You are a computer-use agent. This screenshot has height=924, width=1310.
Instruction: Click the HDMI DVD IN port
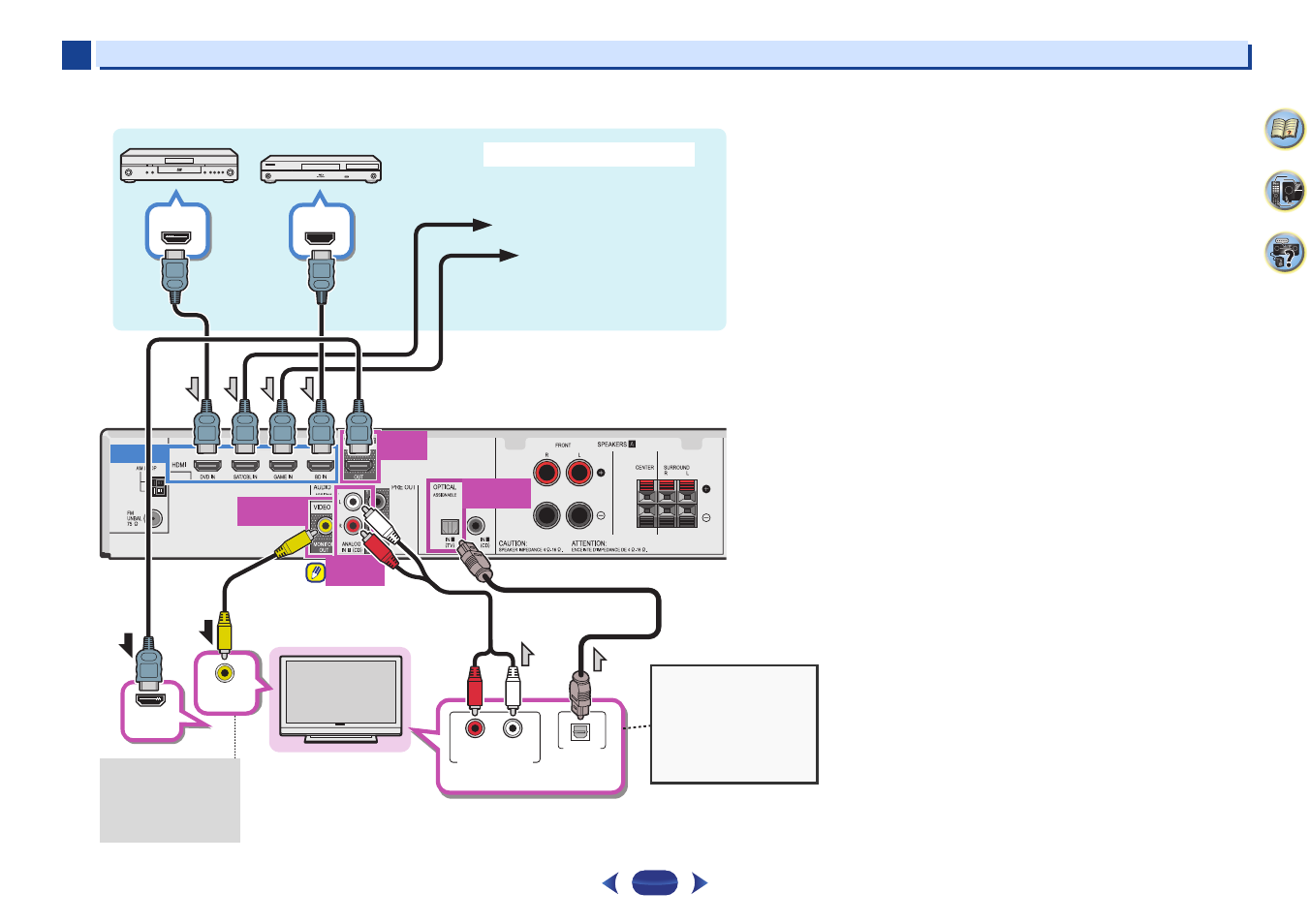click(x=207, y=466)
